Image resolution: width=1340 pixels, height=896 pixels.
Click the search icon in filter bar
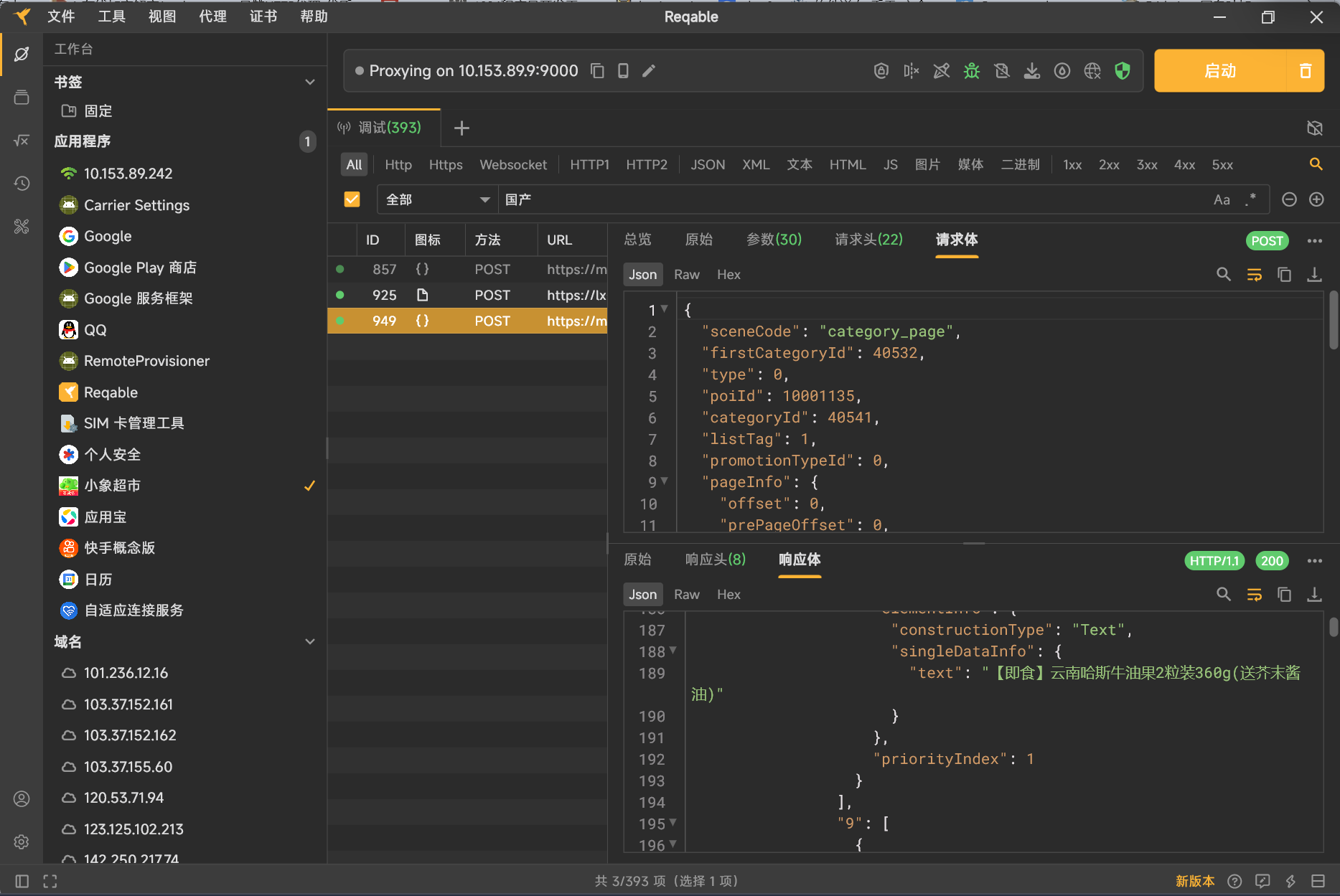point(1315,164)
